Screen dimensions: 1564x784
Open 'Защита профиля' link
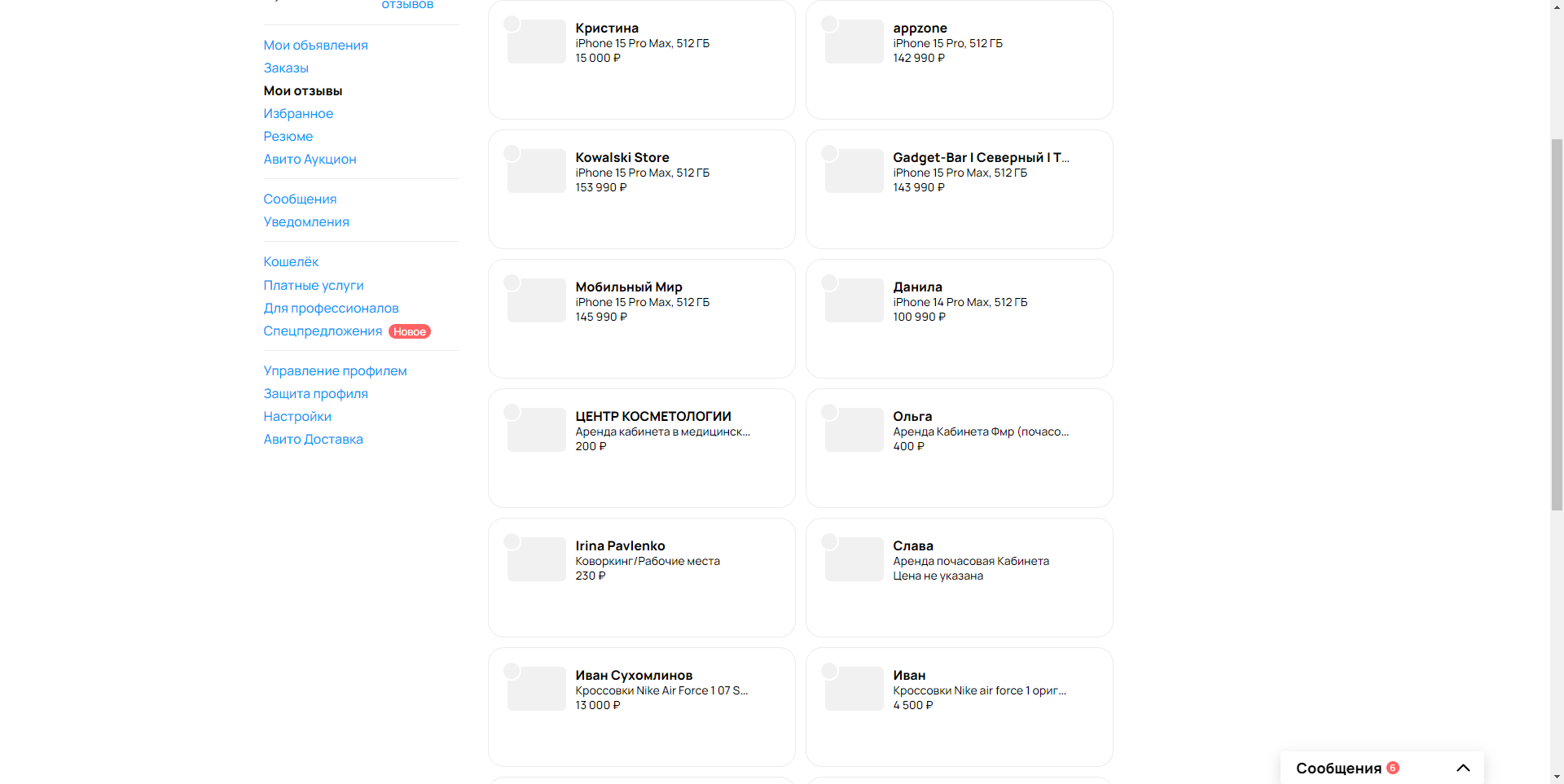315,393
